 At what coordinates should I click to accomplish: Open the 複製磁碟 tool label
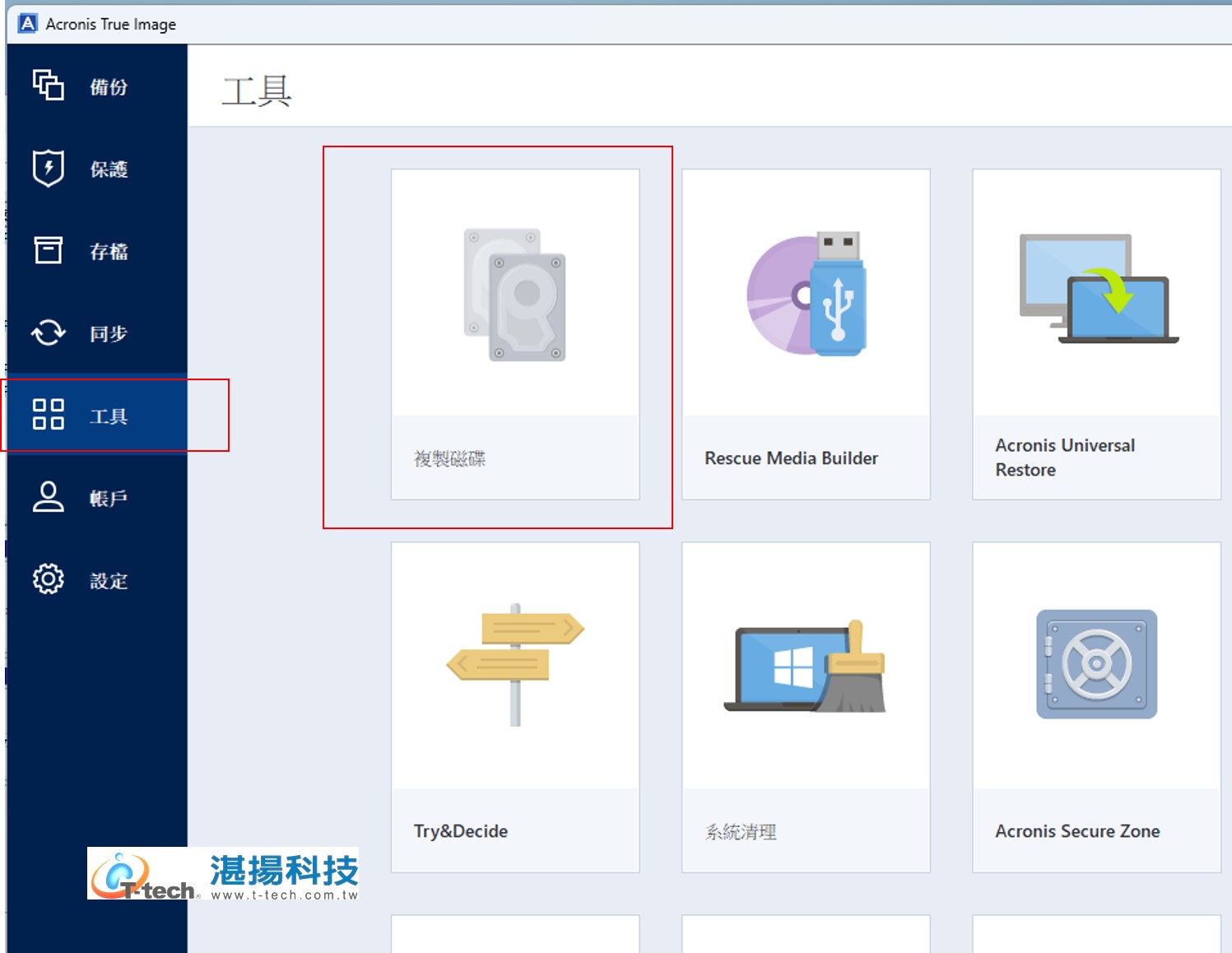449,458
